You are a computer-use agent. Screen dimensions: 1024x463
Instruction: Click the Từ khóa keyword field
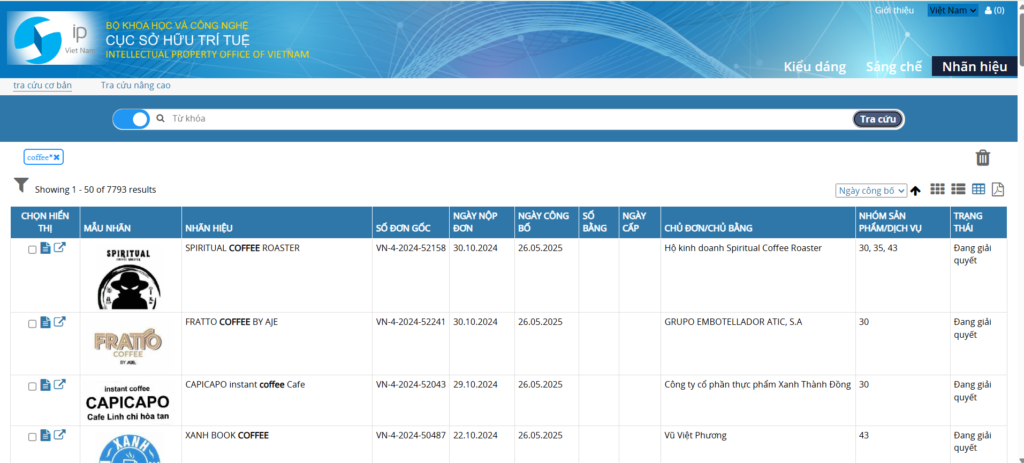pyautogui.click(x=509, y=119)
